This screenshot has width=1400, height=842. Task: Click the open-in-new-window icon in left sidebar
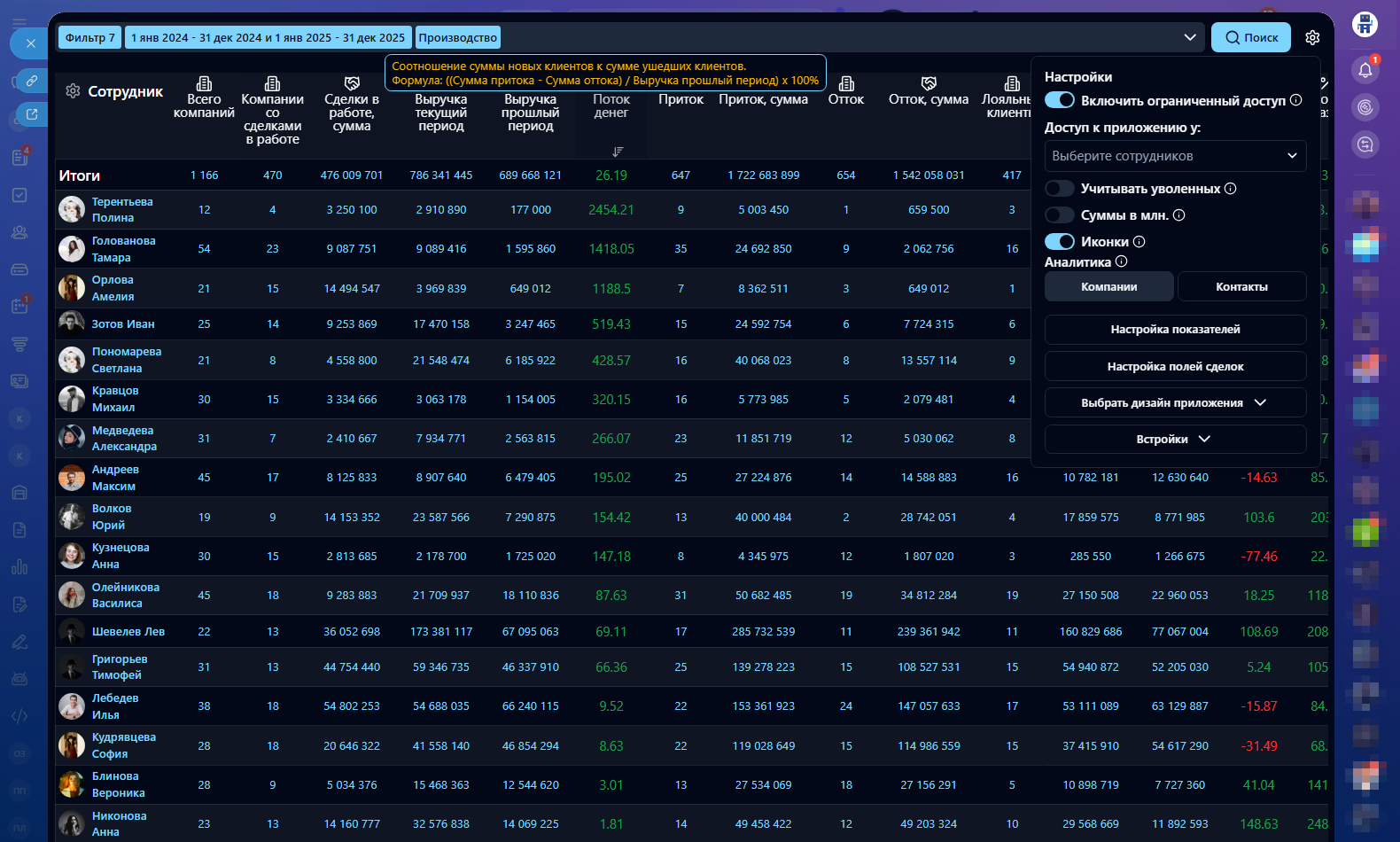[x=31, y=114]
